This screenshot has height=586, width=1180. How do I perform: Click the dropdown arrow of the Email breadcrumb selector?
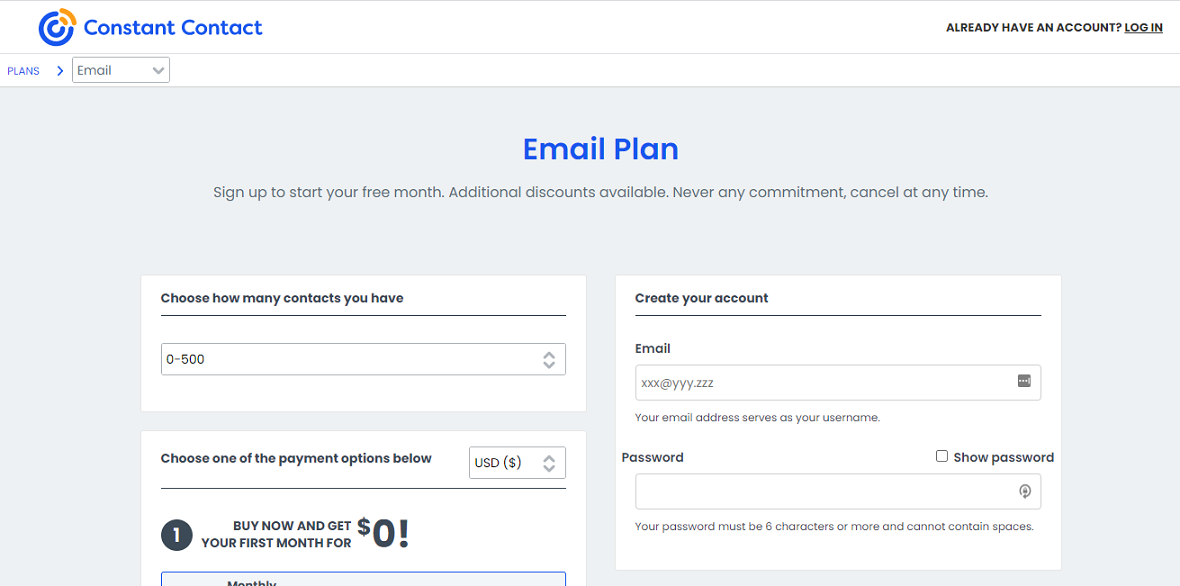point(157,70)
